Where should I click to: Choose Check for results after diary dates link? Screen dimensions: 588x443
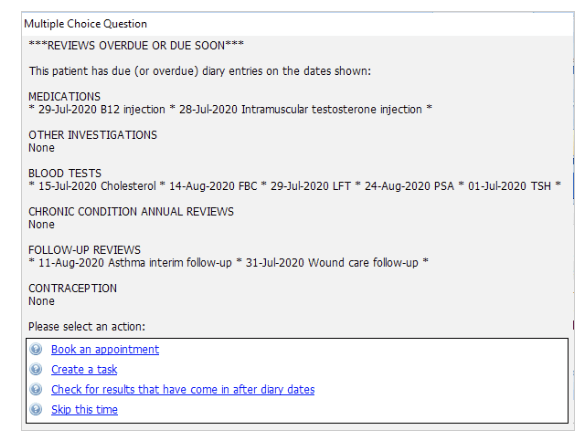tap(183, 389)
